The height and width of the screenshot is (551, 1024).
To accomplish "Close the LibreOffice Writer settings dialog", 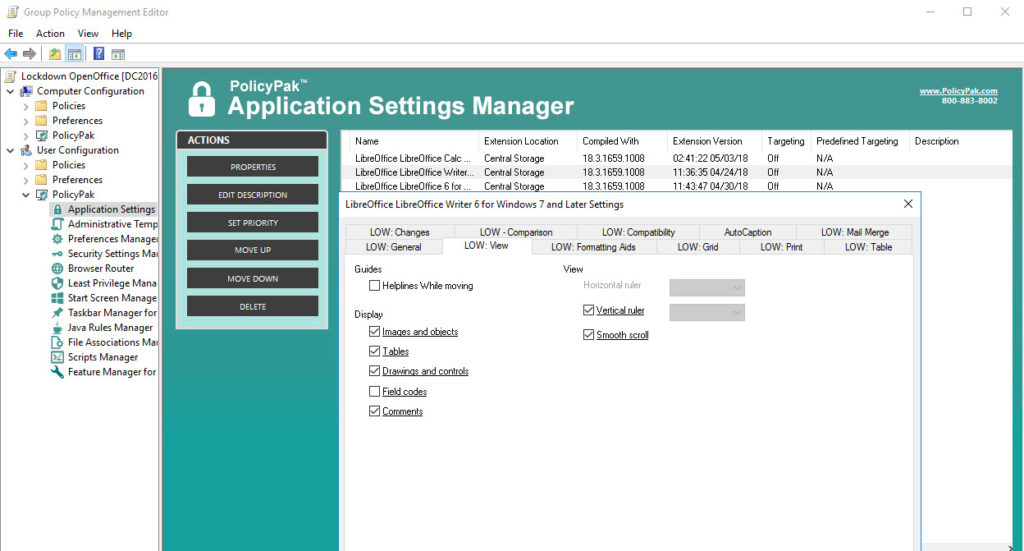I will point(908,204).
